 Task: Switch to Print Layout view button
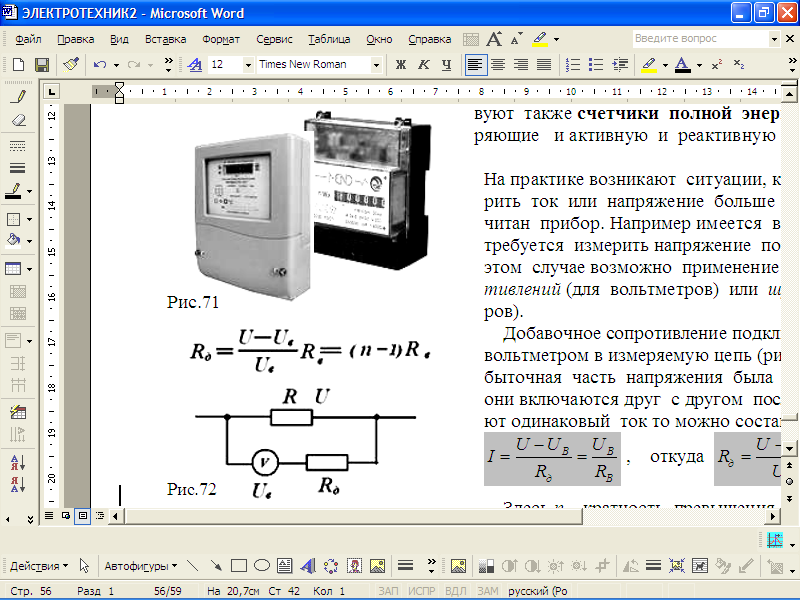click(x=82, y=516)
